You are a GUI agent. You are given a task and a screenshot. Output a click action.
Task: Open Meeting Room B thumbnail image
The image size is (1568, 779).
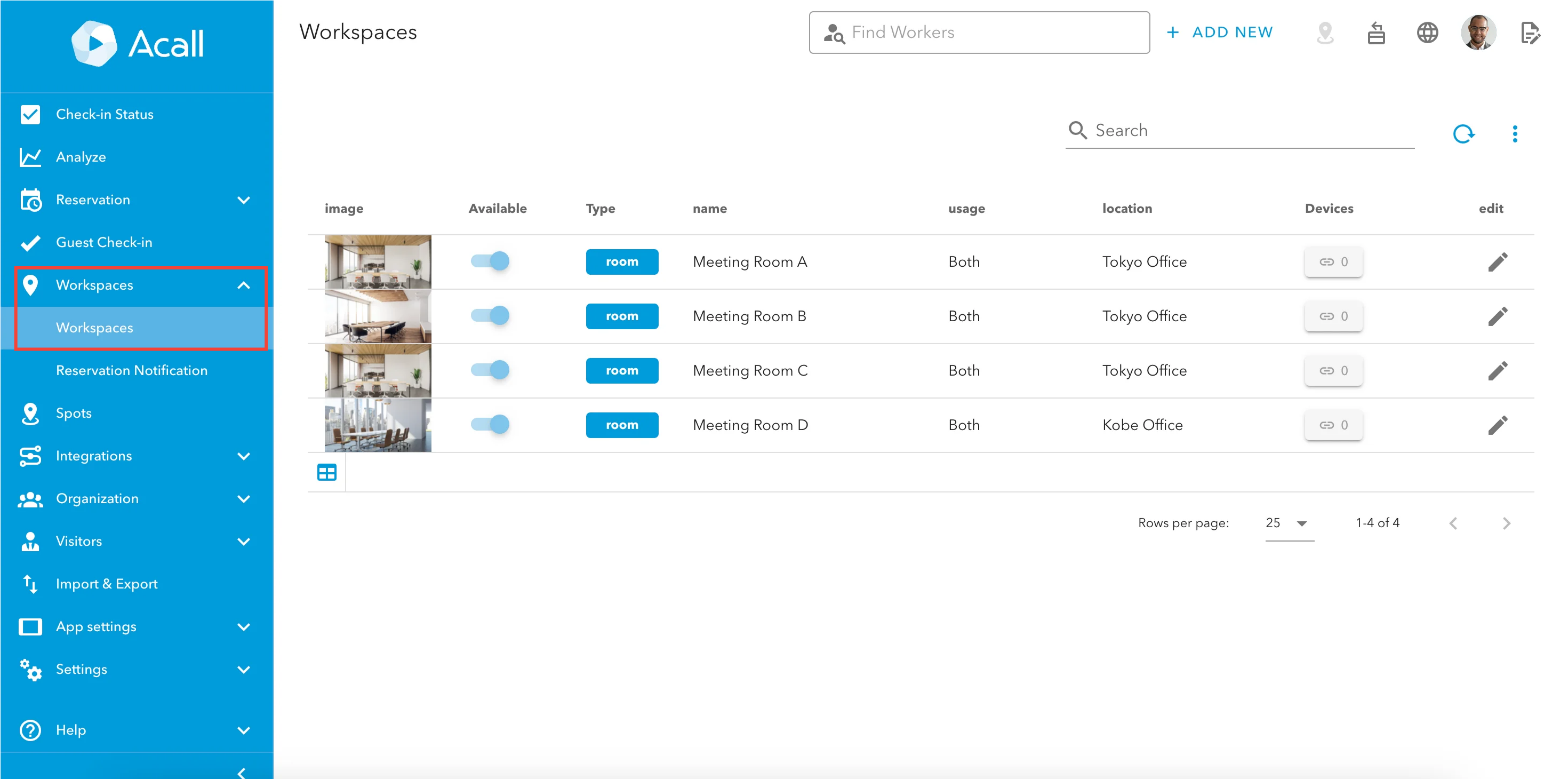[378, 316]
